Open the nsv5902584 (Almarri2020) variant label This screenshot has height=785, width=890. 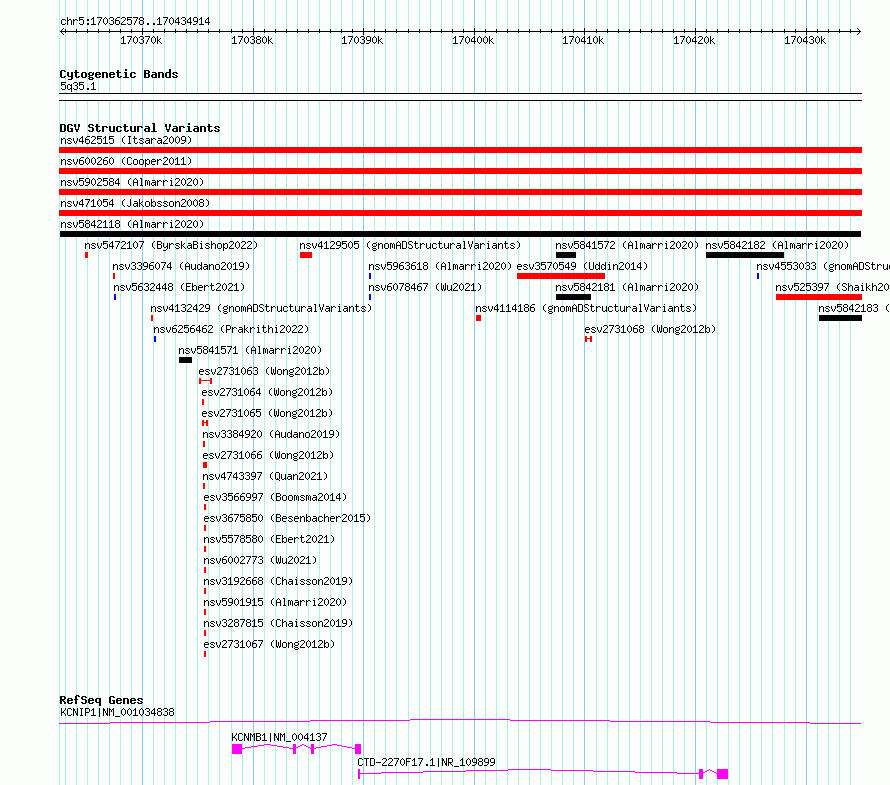[x=132, y=182]
